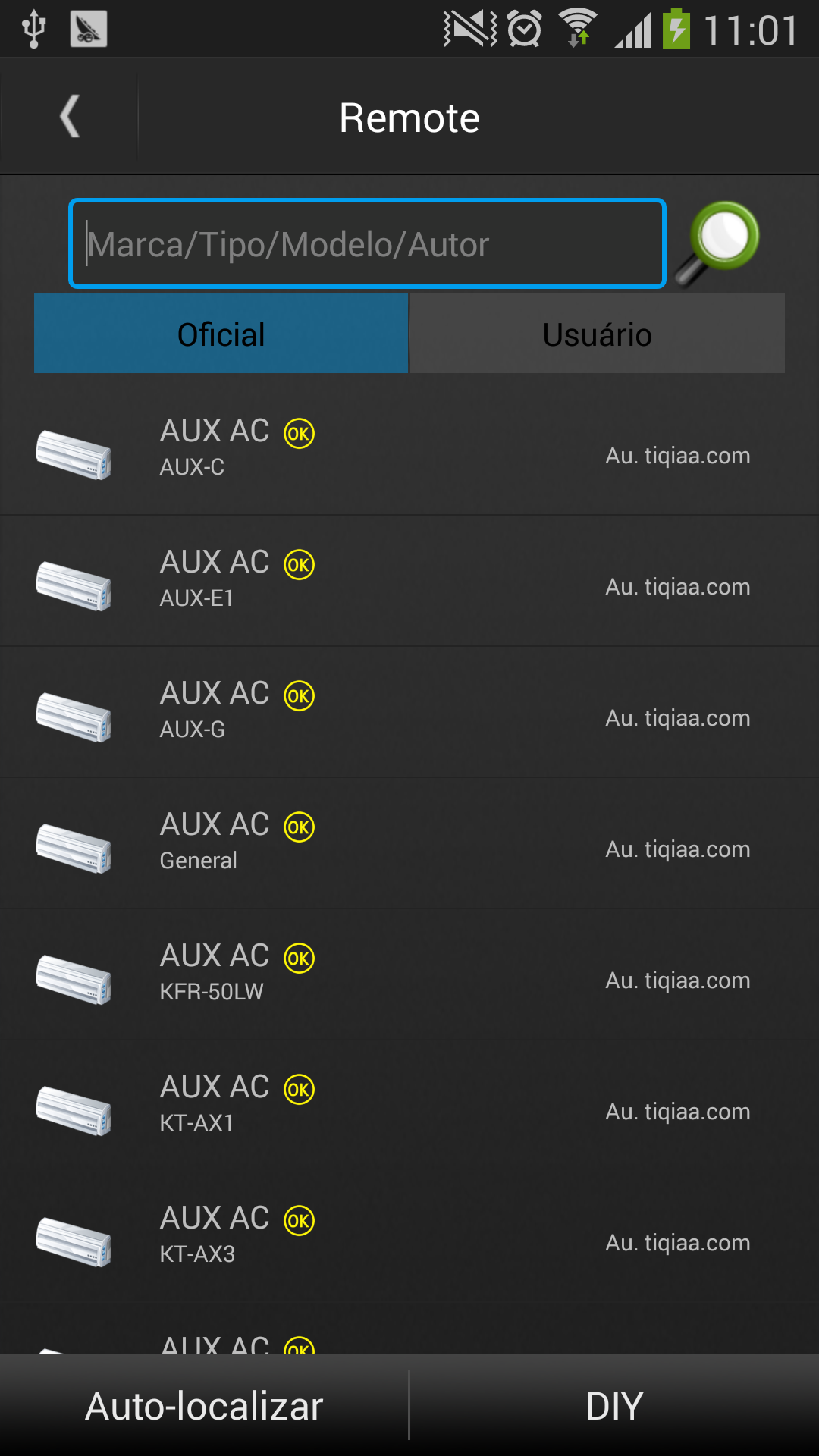Tap the air conditioner icon for AUX-C
The height and width of the screenshot is (1456, 819).
(74, 453)
